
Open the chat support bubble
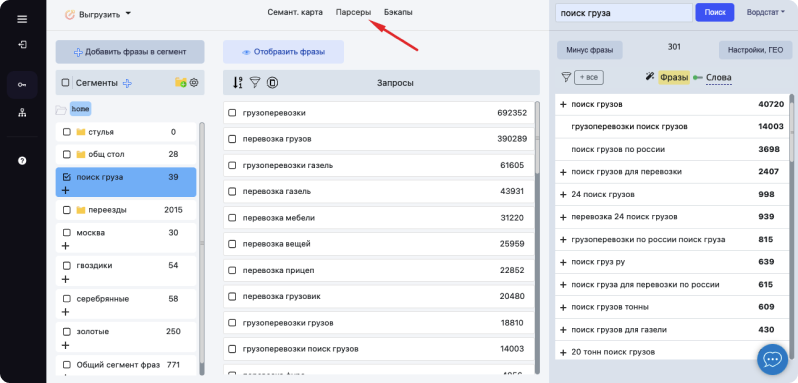773,359
